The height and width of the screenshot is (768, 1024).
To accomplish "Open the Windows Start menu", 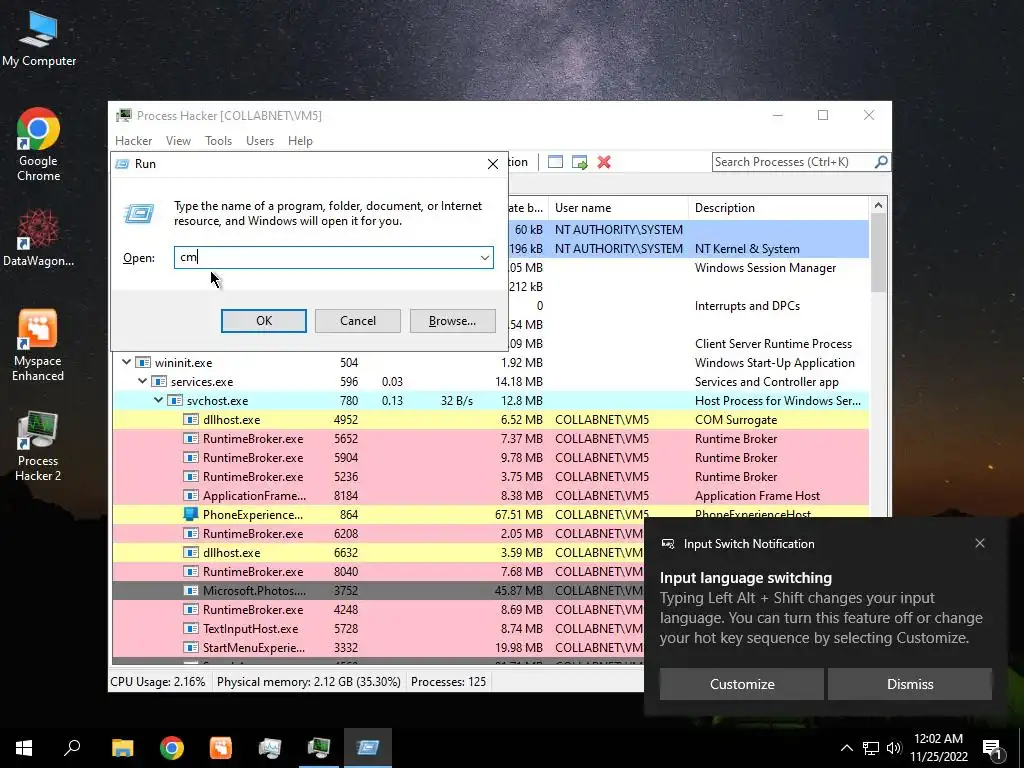I will click(24, 748).
